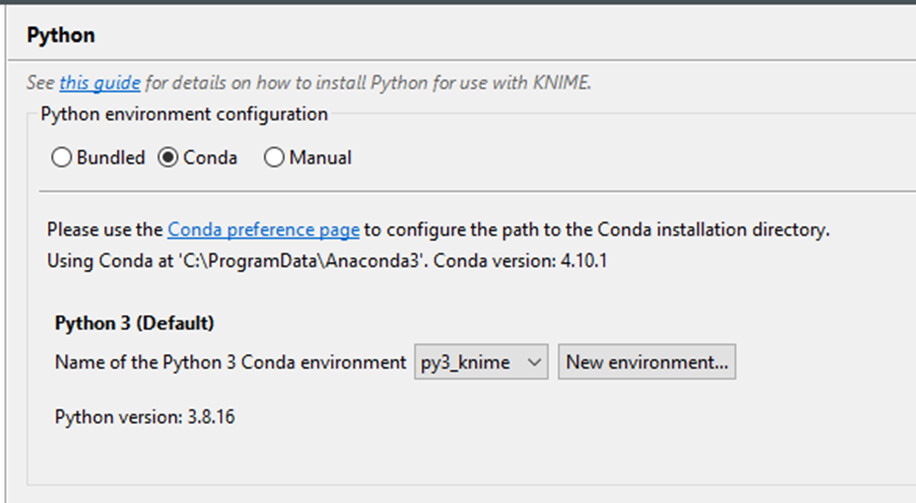Select the Bundled environment radio button
Viewport: 916px width, 503px height.
pyautogui.click(x=62, y=158)
